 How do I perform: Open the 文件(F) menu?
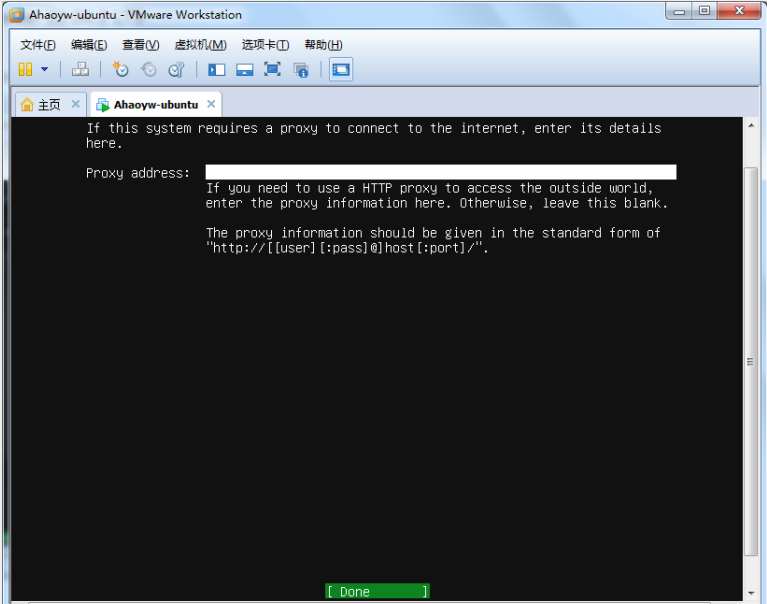[38, 45]
